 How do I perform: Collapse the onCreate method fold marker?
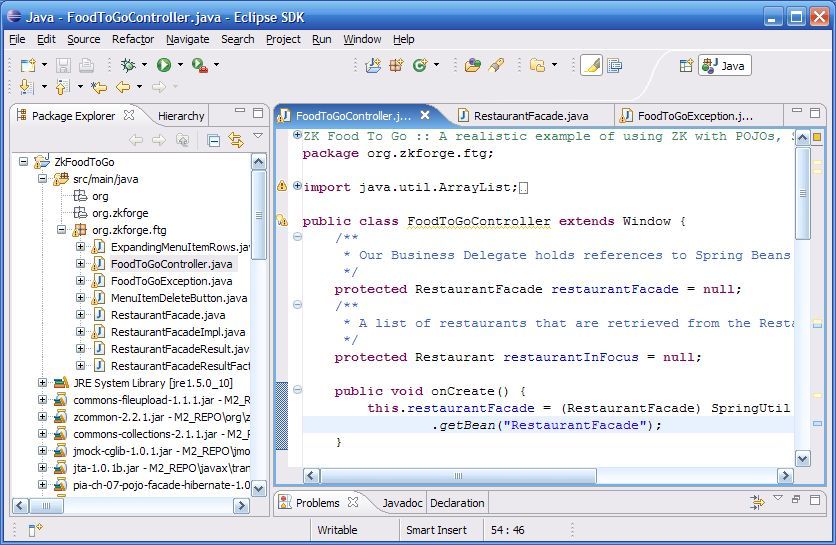[x=297, y=391]
